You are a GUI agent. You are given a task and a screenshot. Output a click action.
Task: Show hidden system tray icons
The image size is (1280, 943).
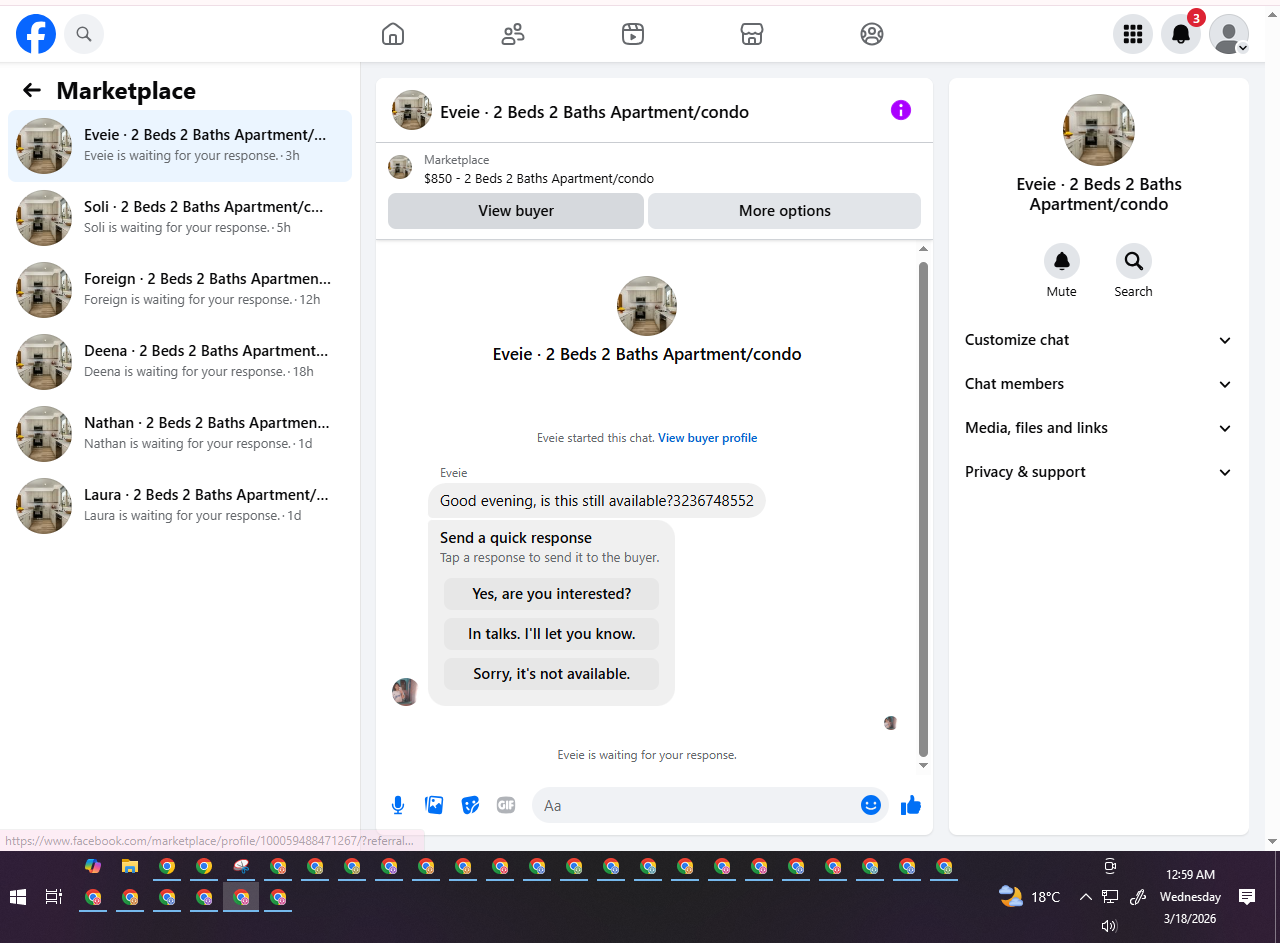[x=1086, y=897]
